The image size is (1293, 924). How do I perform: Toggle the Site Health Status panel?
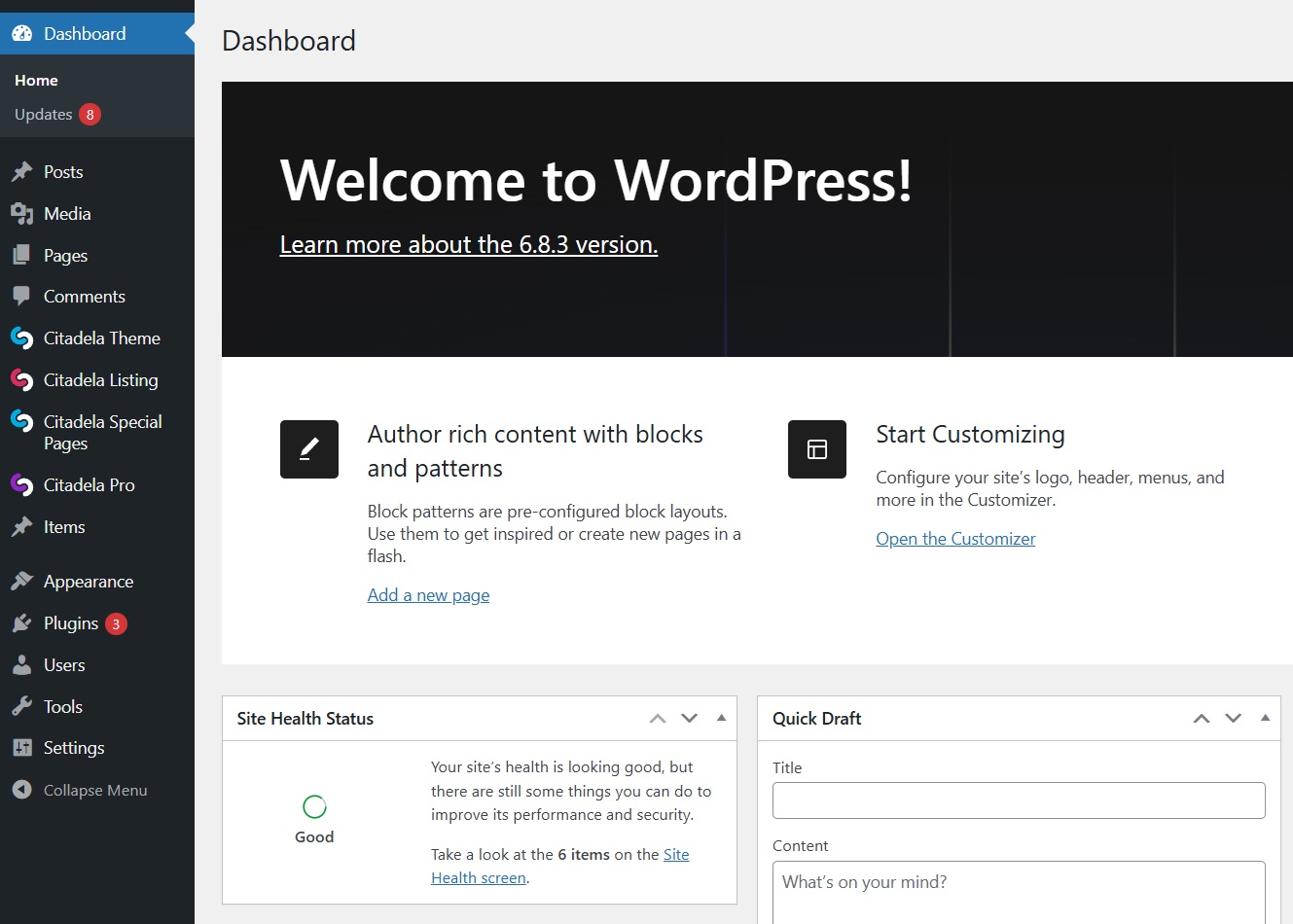click(x=721, y=718)
